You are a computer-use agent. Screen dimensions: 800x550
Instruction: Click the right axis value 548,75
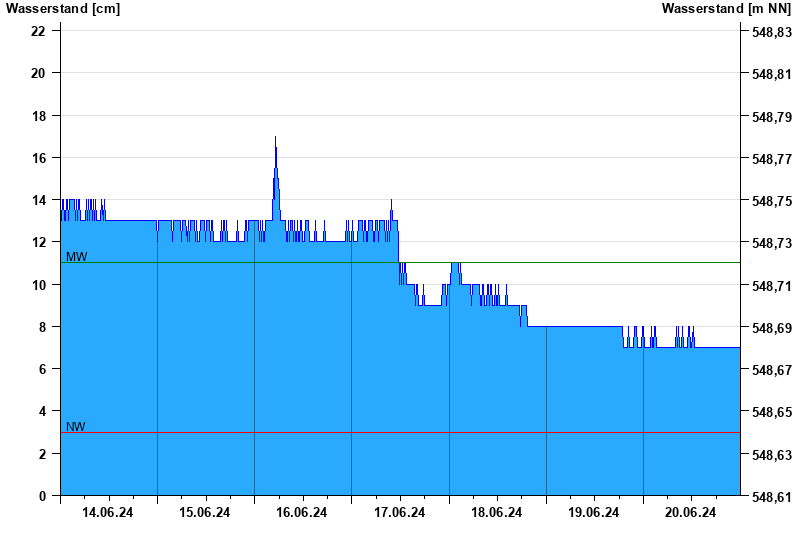coord(772,201)
